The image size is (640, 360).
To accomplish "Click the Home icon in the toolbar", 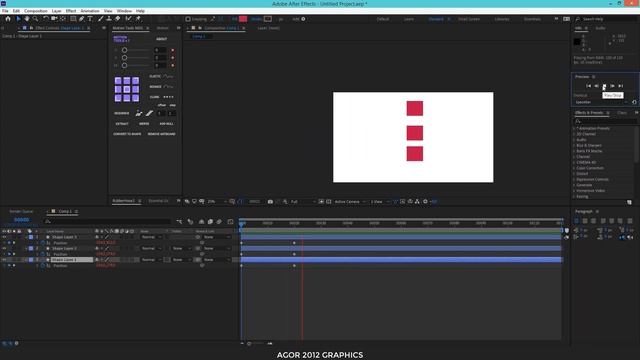I will (8, 19).
